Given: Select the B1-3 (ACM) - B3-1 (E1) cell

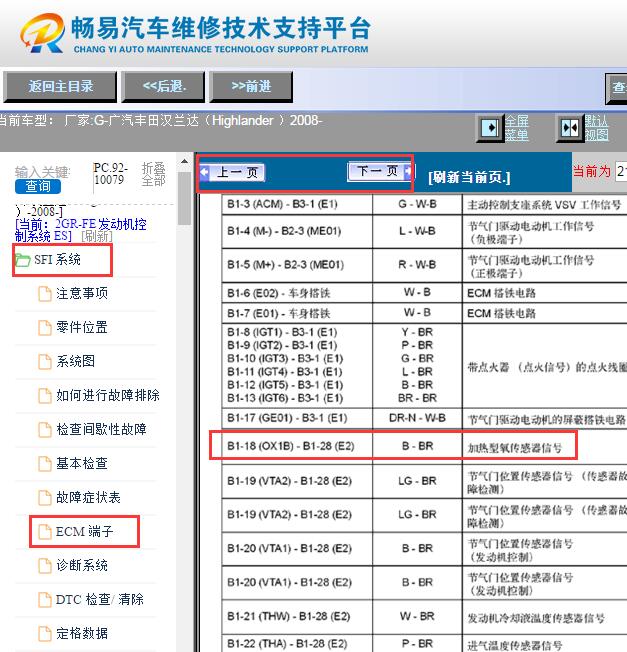Looking at the screenshot, I should point(297,205).
